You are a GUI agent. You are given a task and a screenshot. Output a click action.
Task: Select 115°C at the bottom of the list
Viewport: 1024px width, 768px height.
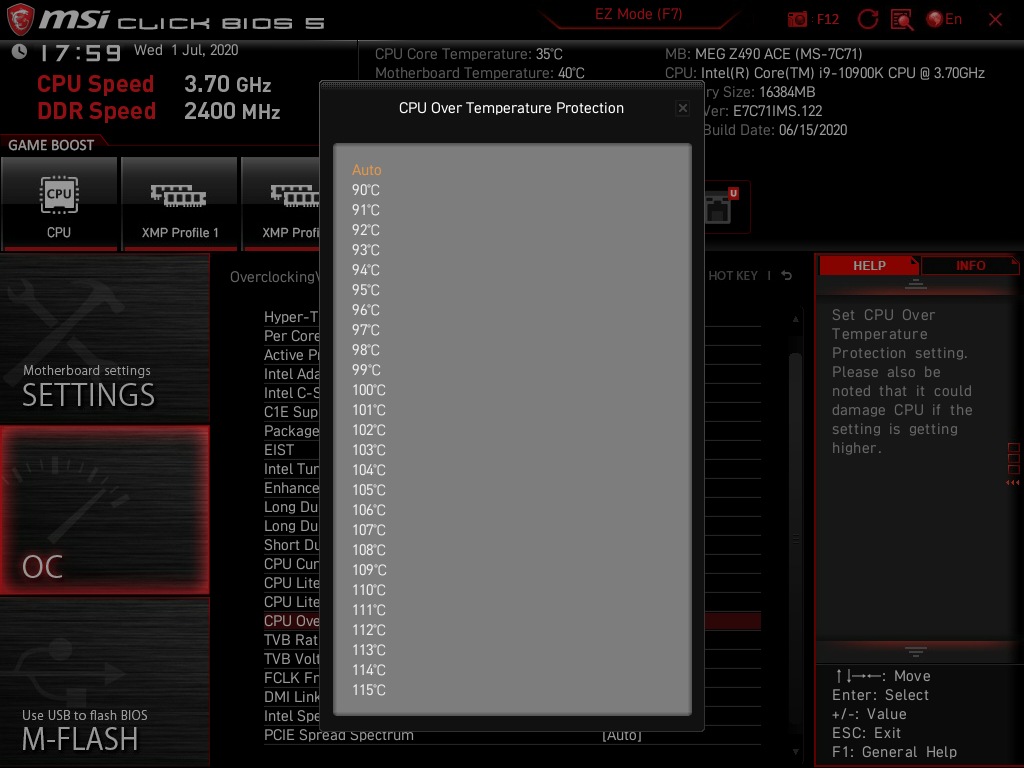370,690
